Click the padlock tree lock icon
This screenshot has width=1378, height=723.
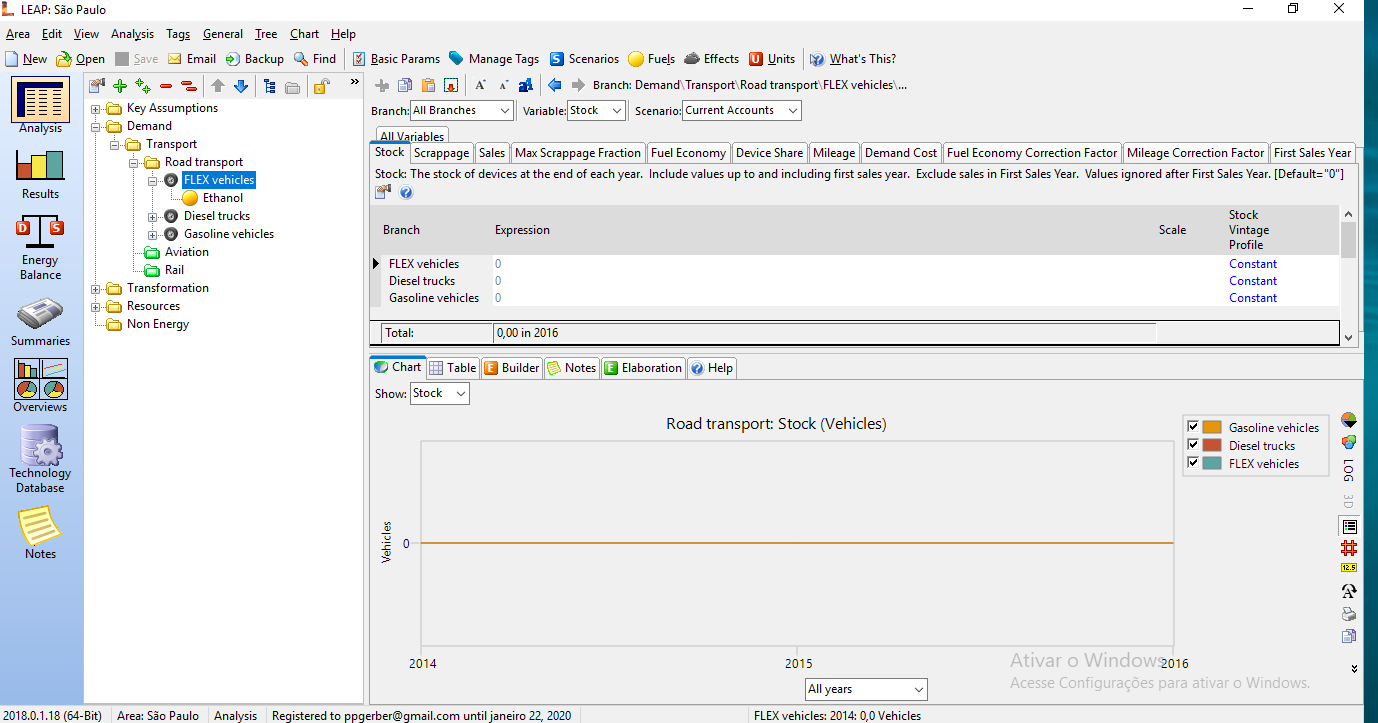coord(321,86)
